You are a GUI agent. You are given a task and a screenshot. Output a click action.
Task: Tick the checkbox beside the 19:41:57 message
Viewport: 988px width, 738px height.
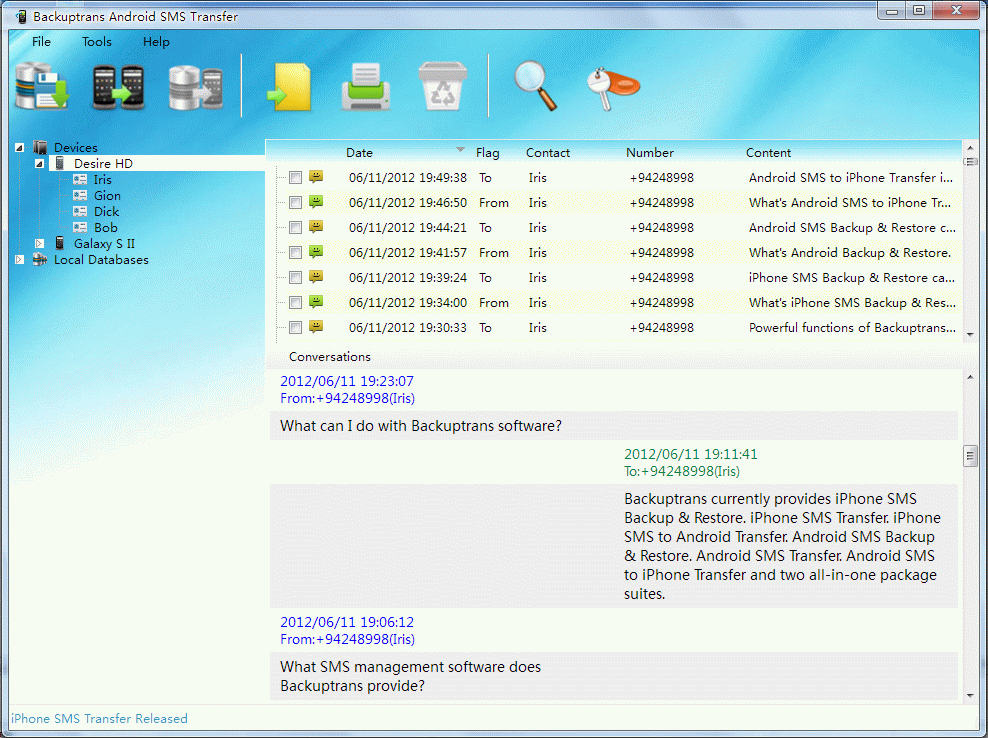(295, 252)
